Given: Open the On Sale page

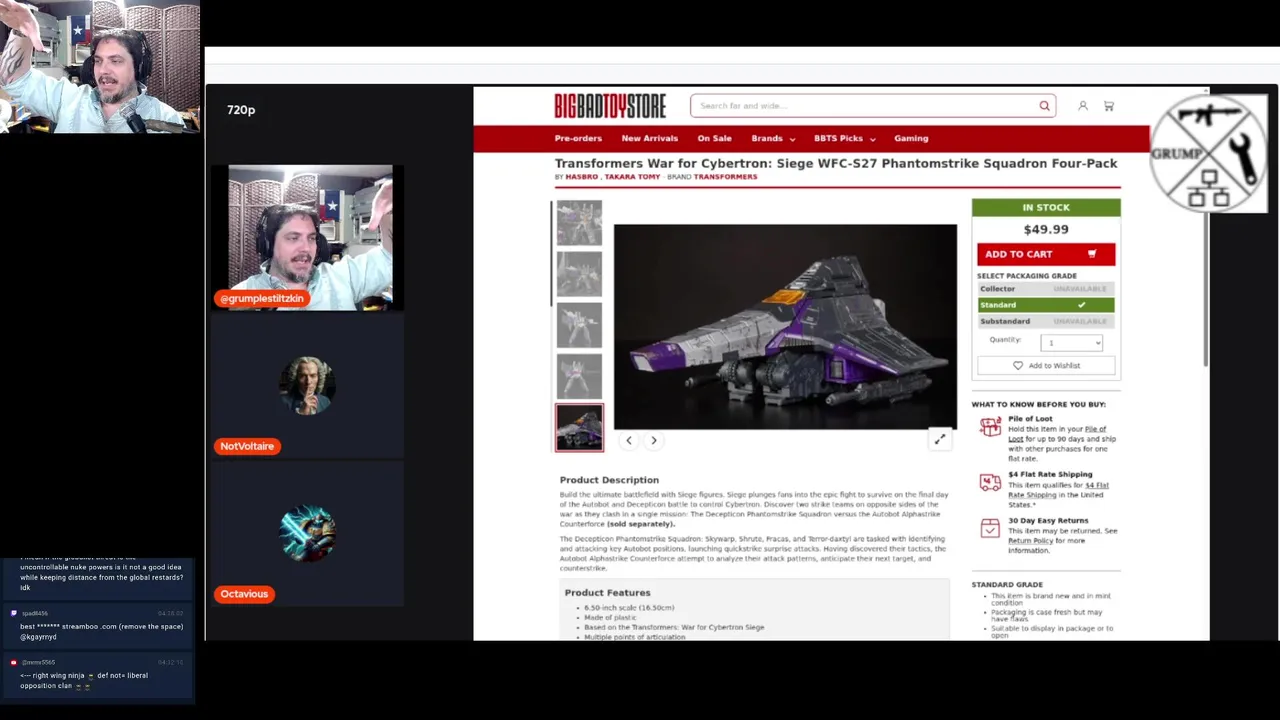Looking at the screenshot, I should click(714, 139).
